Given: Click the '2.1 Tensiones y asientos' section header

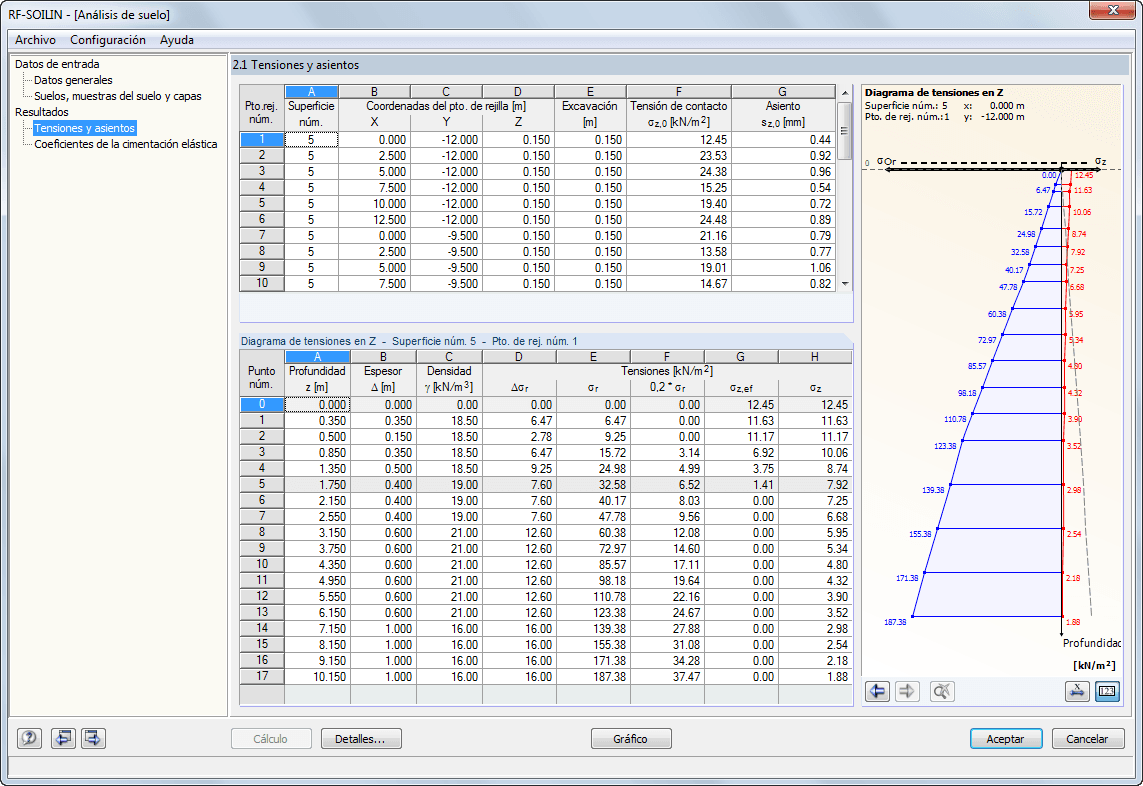Looking at the screenshot, I should (296, 65).
